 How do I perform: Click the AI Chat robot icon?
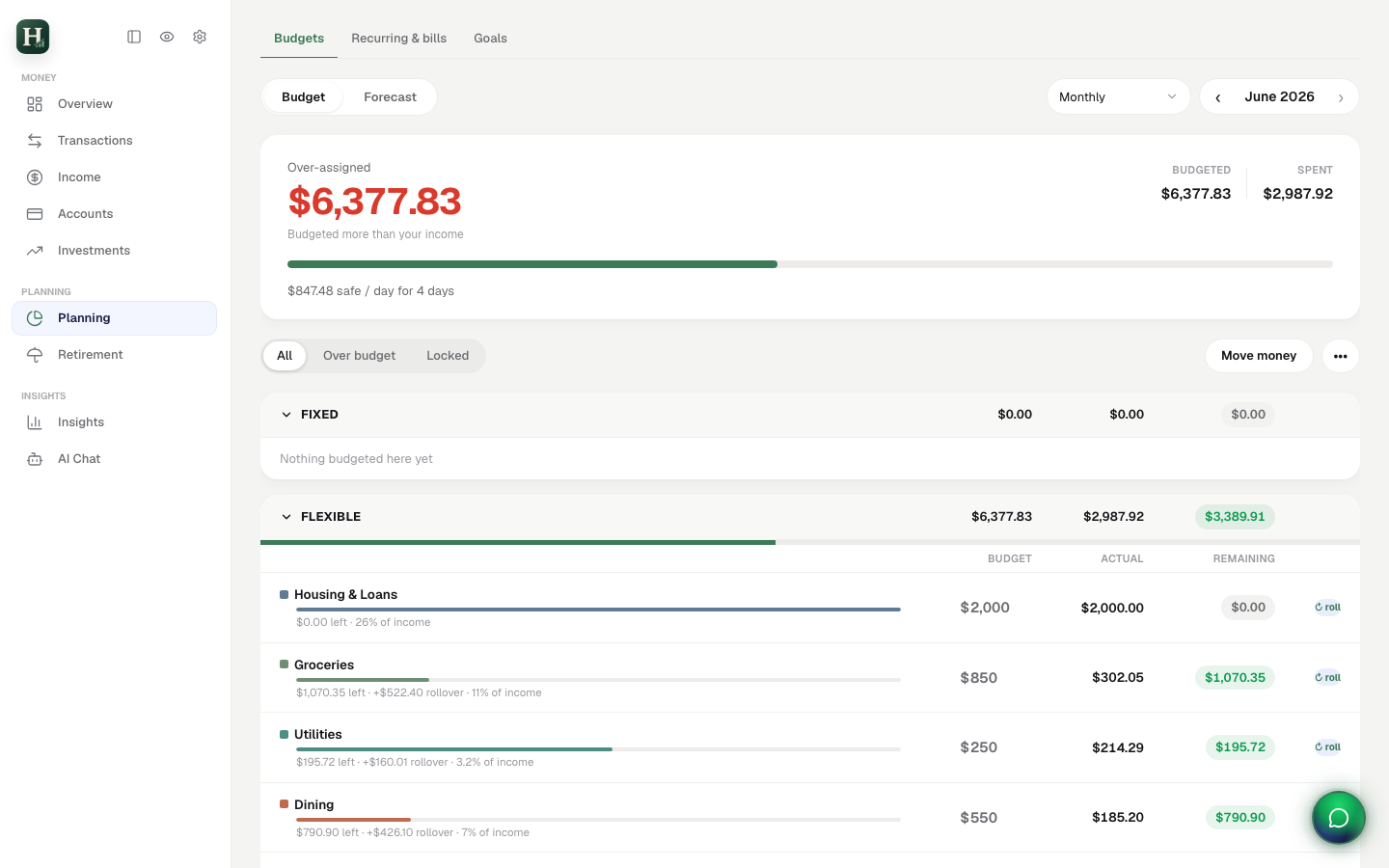(35, 459)
